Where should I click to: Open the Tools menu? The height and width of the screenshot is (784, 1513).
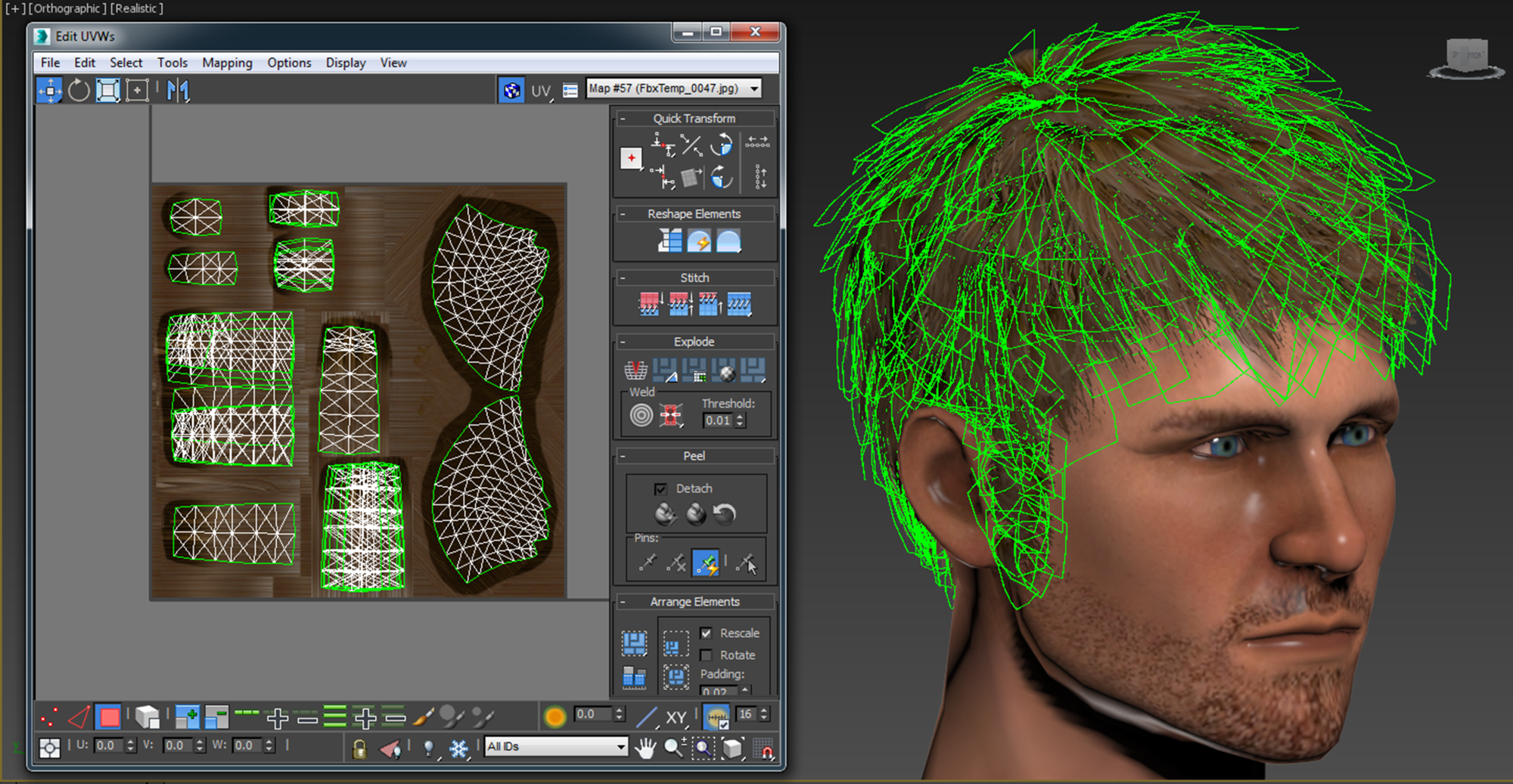click(x=172, y=63)
